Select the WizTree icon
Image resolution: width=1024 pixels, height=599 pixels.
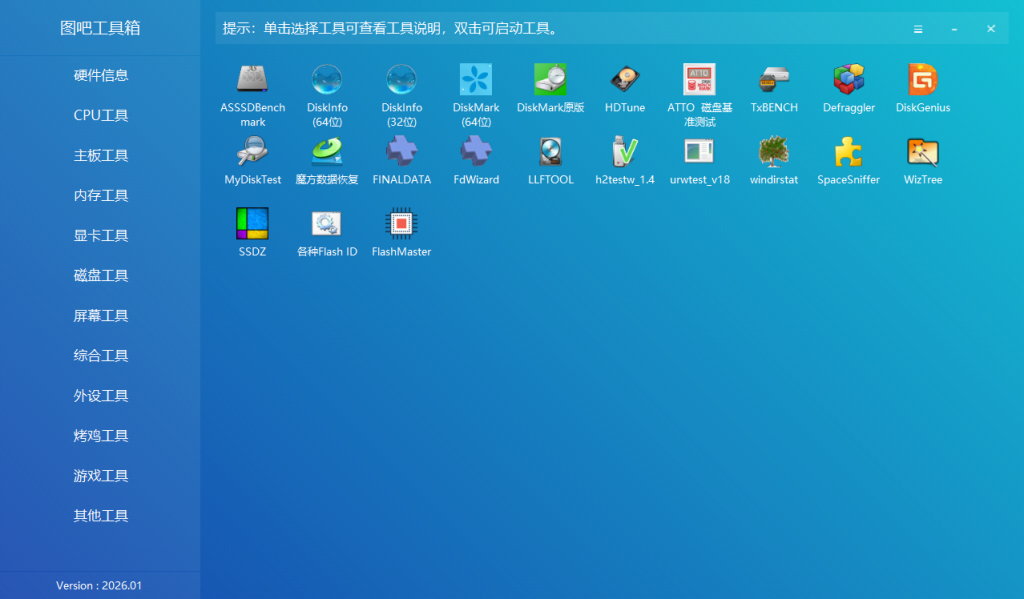[922, 152]
